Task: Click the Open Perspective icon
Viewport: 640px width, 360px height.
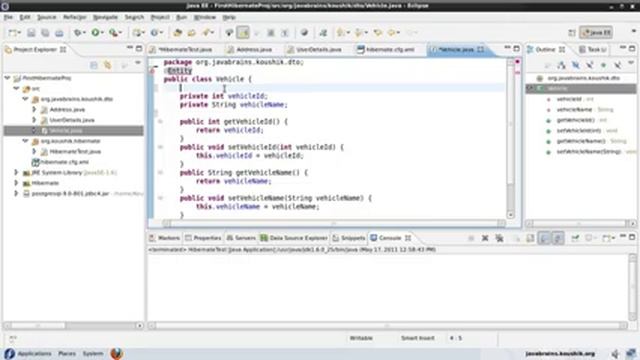Action: pos(572,33)
